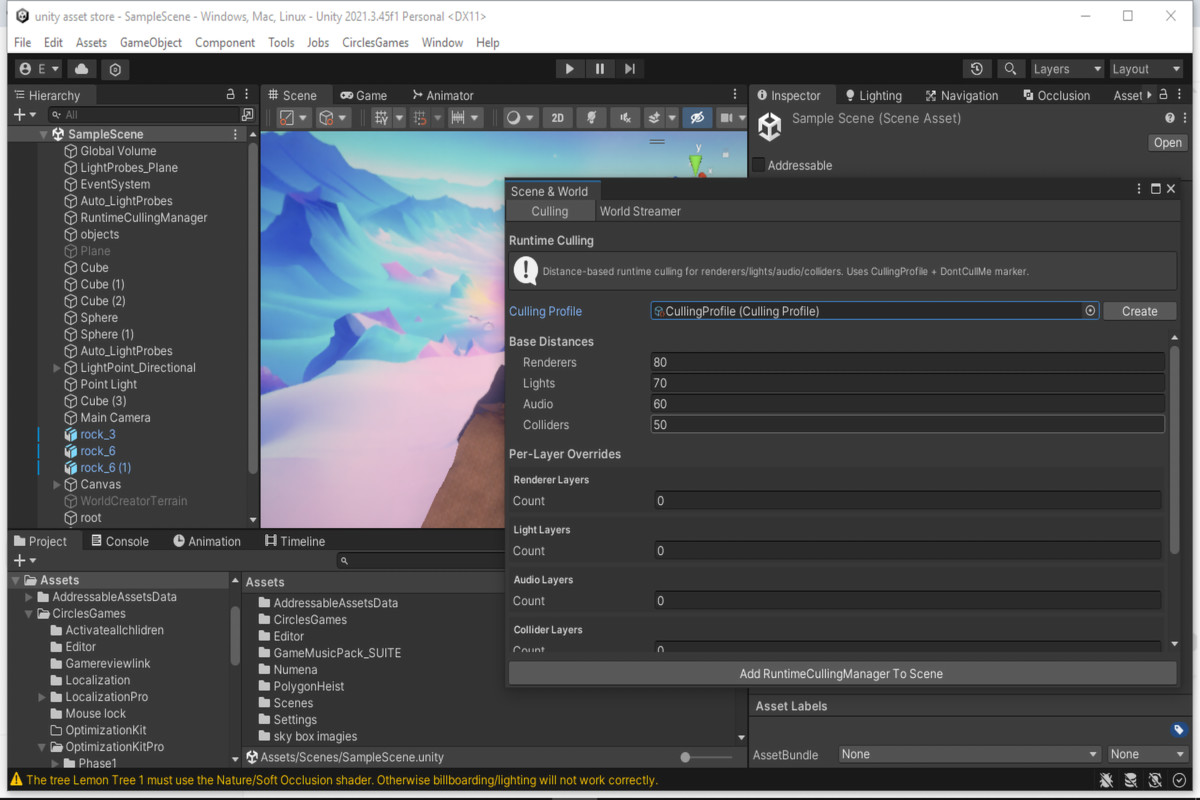The image size is (1200, 800).
Task: Click the auto-generate lighting status icon
Action: coord(1155,780)
